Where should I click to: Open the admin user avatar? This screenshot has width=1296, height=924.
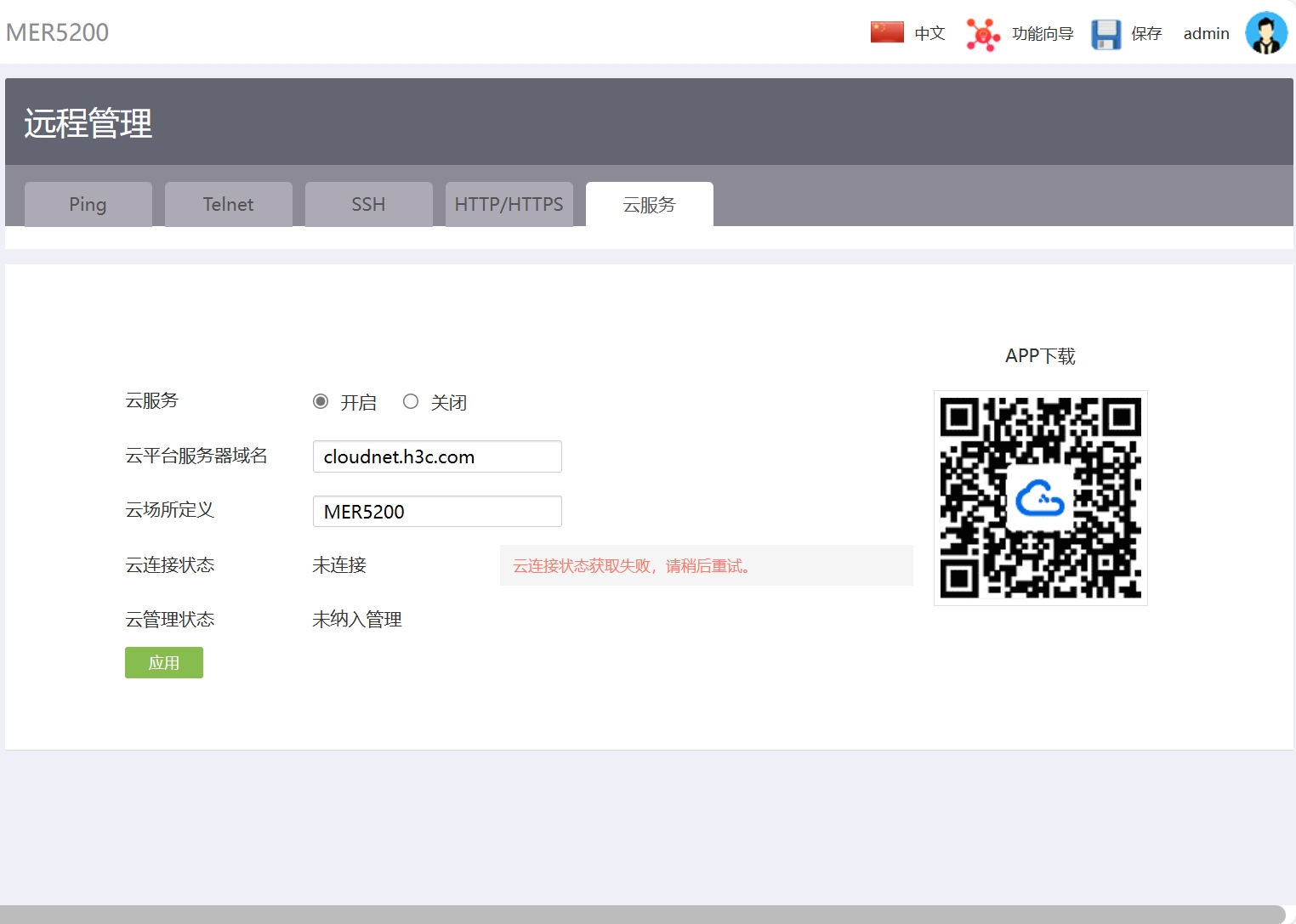(1266, 33)
